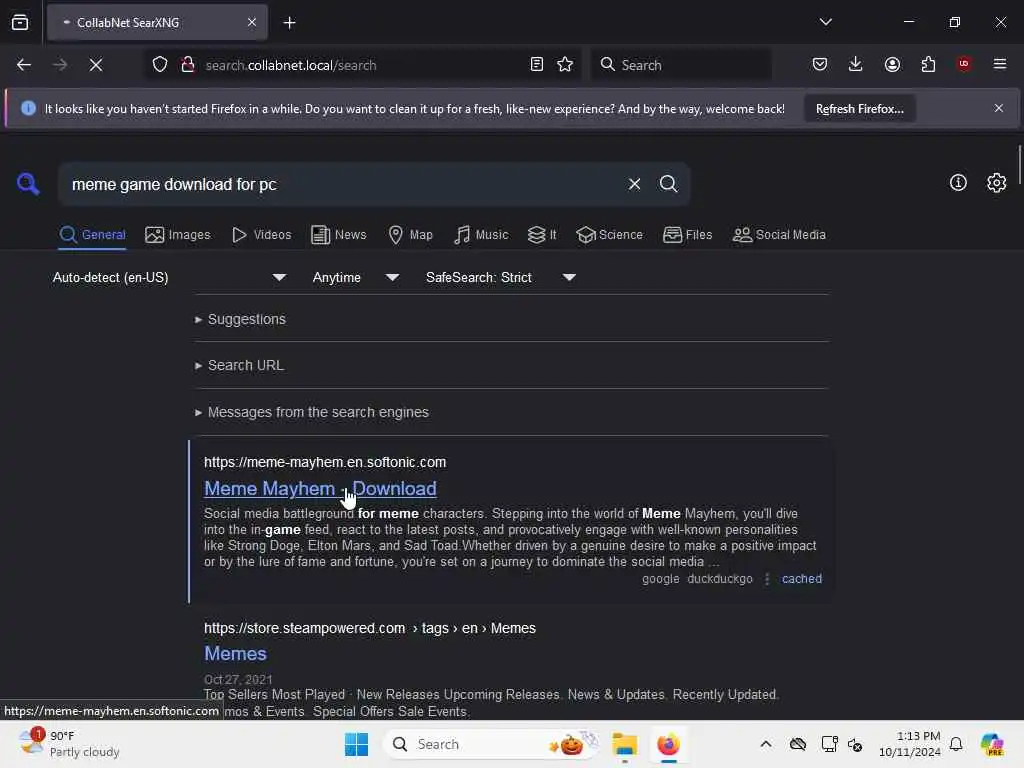This screenshot has width=1024, height=768.
Task: Click taskbar Search box
Action: pos(492,744)
